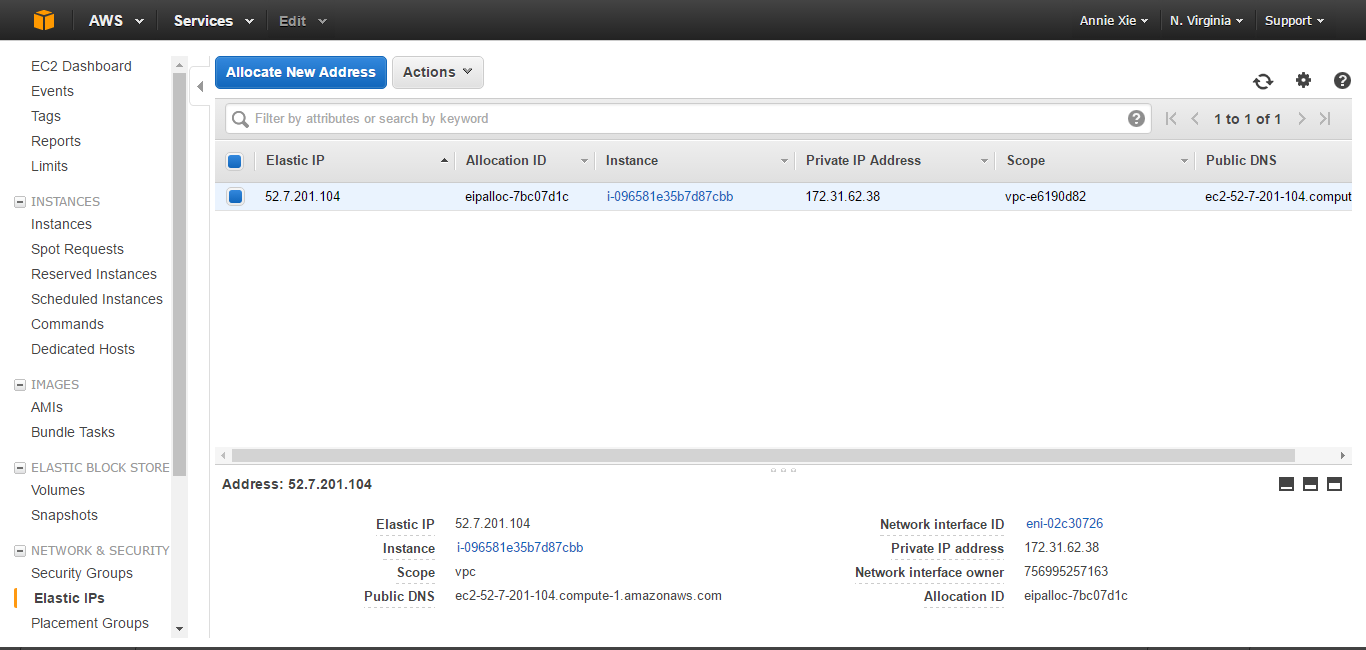Open Reserved Instances
1366x650 pixels.
(94, 274)
